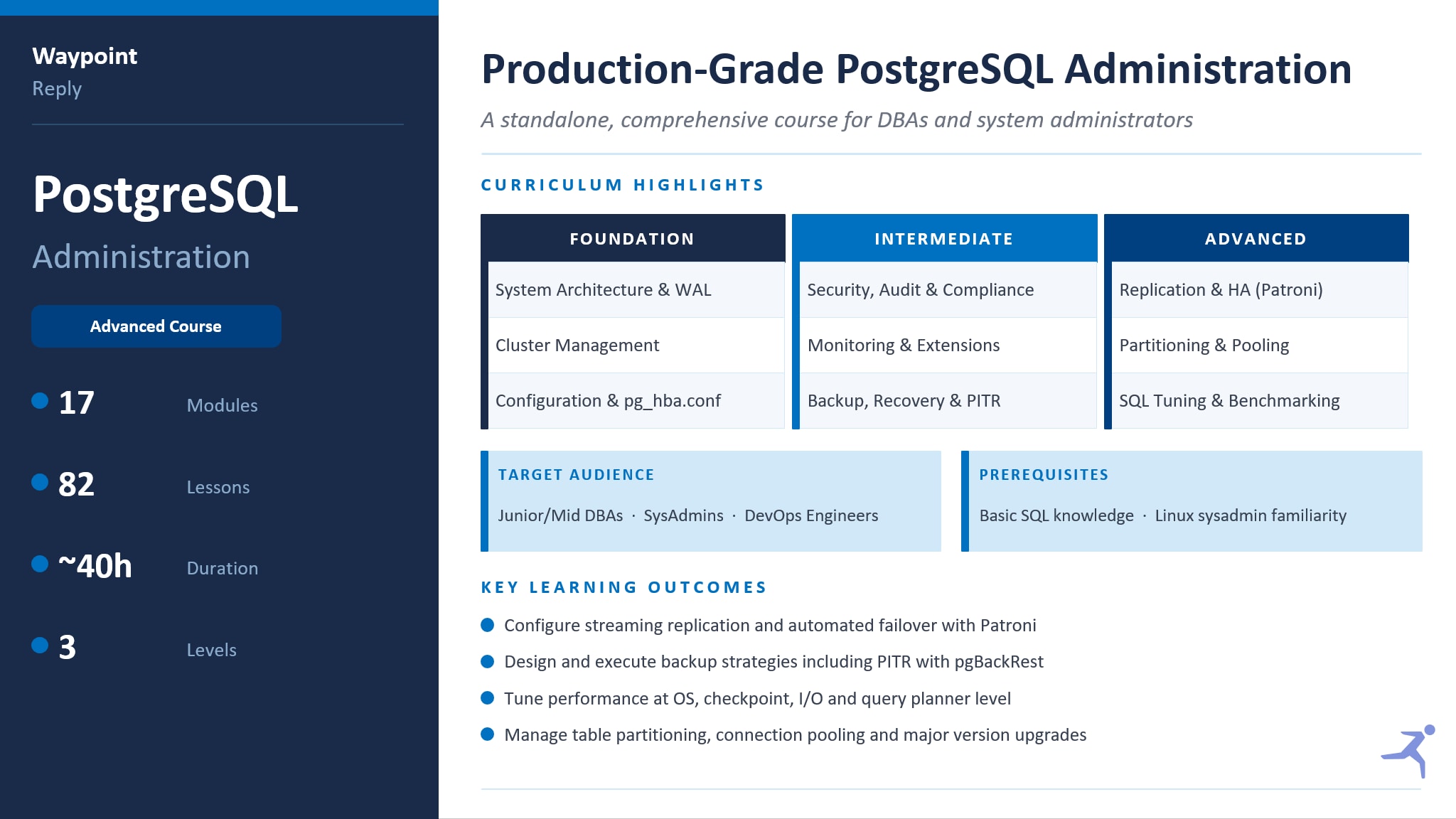Click the Waypoint brand name
This screenshot has height=819, width=1456.
(85, 56)
